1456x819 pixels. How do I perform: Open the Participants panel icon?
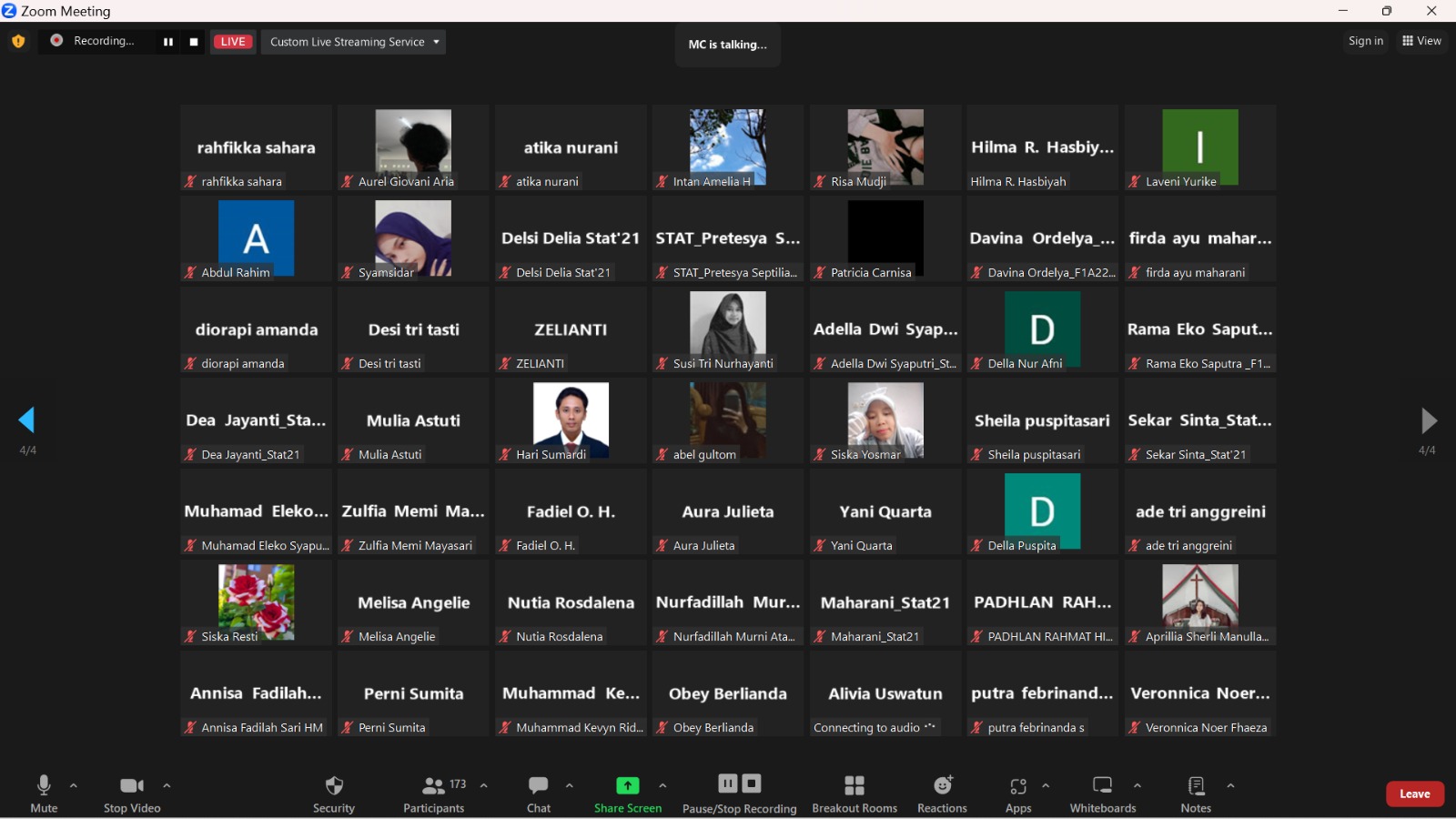pos(433,785)
